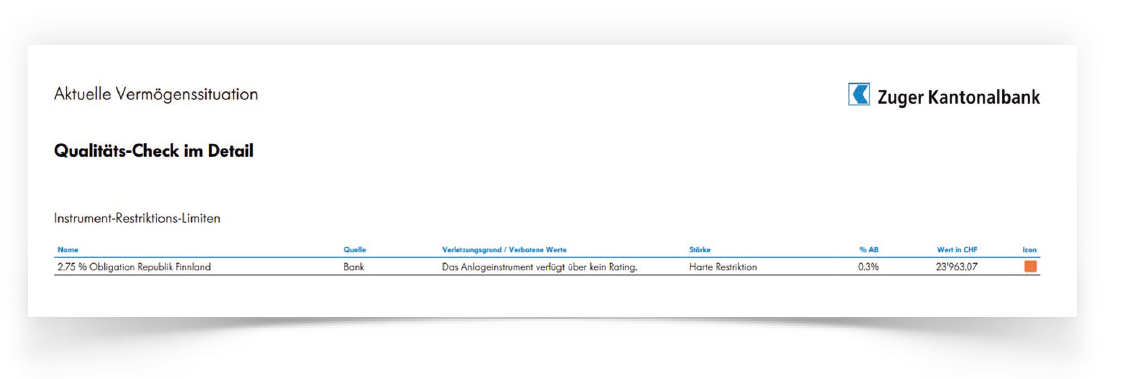
Task: Select the 'kein Rating' violation reason text
Action: (617, 267)
